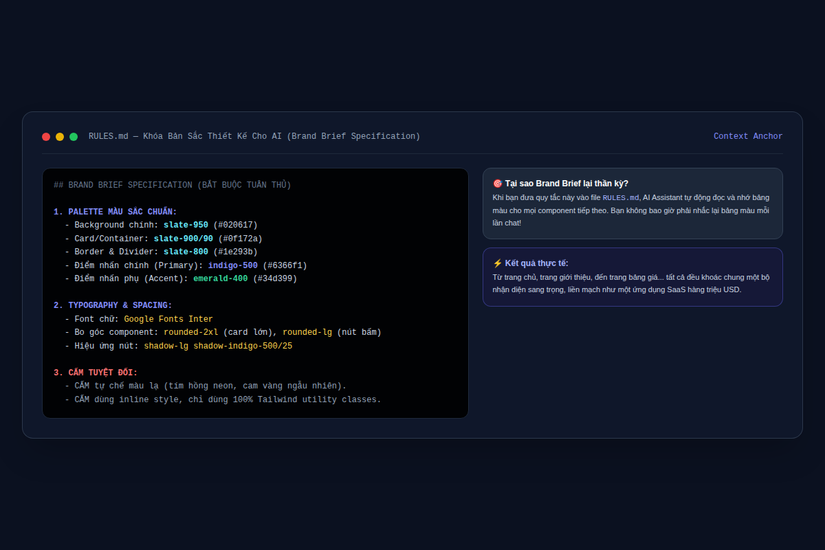Click the 'Điểm nhấn phụ (Accent):' label
Image resolution: width=825 pixels, height=550 pixels.
click(x=131, y=279)
